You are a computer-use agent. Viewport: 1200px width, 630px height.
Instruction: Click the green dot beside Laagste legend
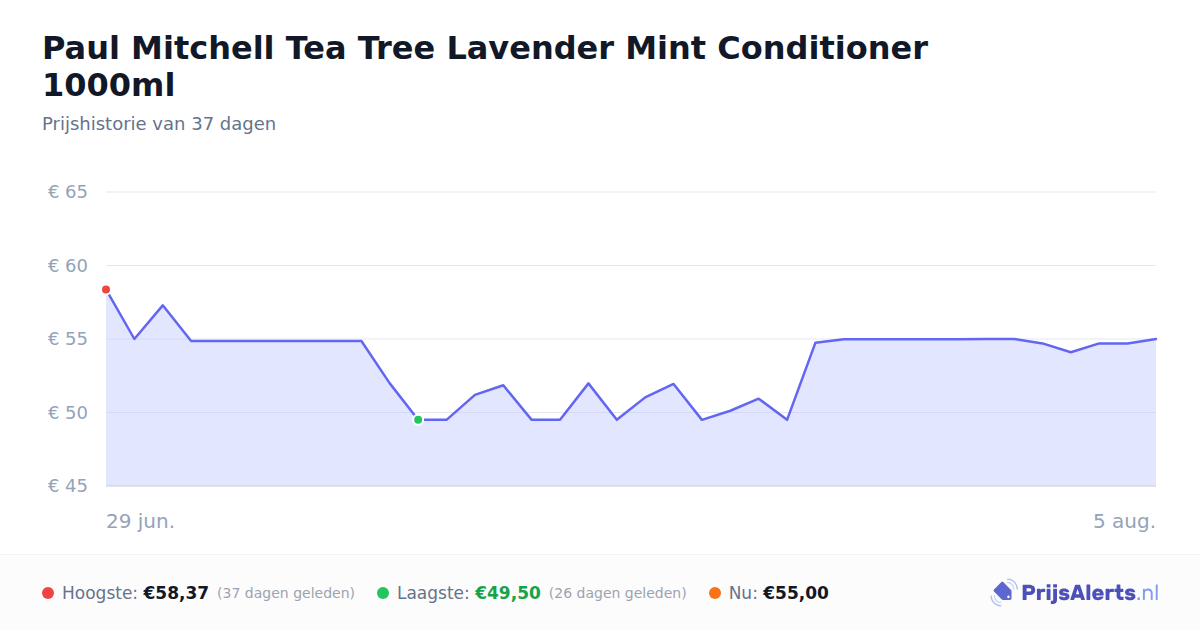[x=383, y=593]
